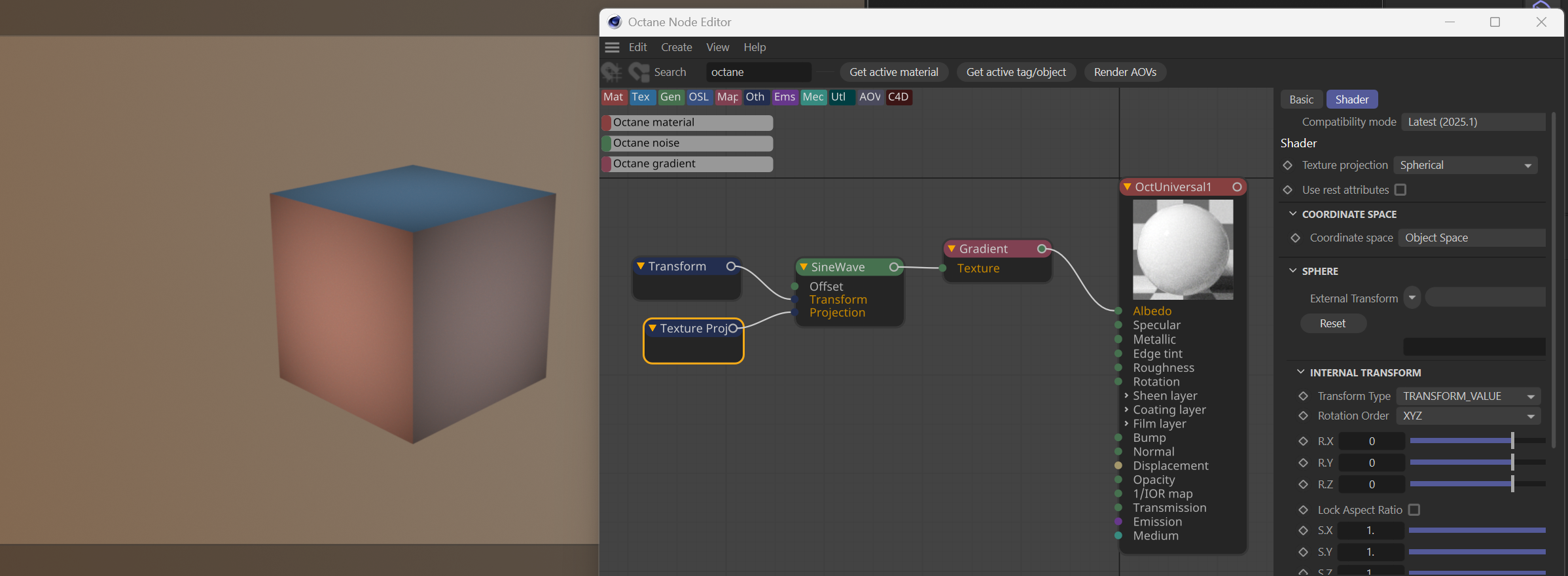Viewport: 1568px width, 576px height.
Task: Toggle the magnet-with-square snap icon
Action: click(639, 72)
